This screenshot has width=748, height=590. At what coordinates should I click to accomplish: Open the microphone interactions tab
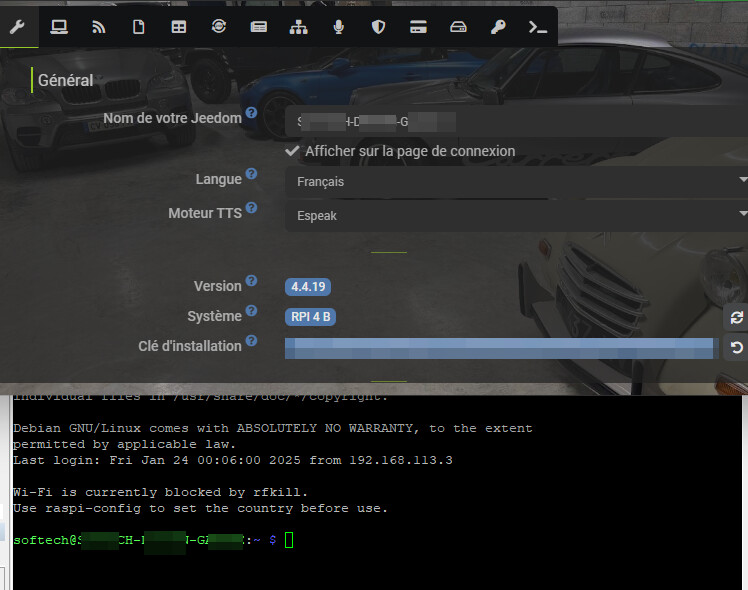[x=339, y=27]
